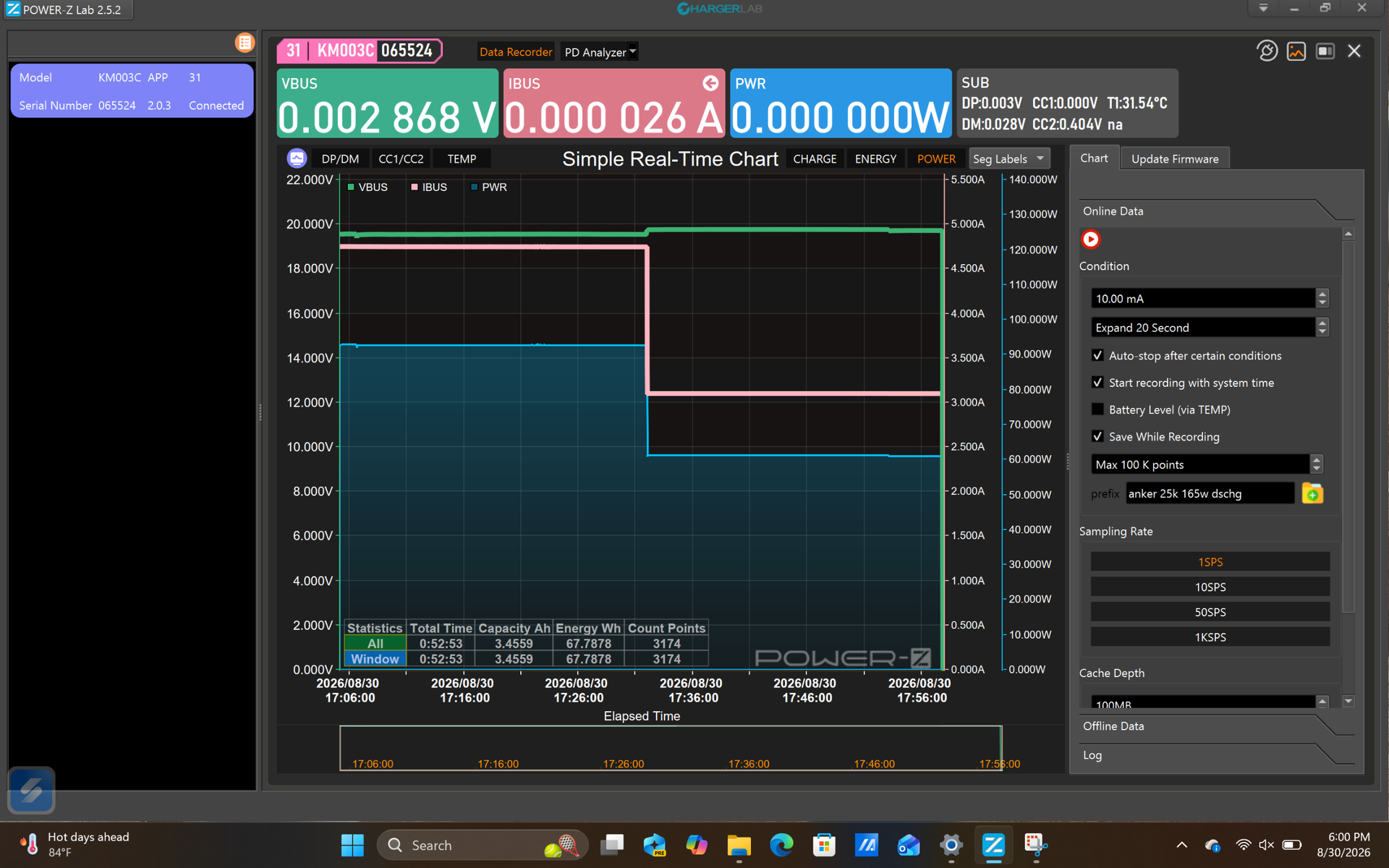The width and height of the screenshot is (1389, 868).
Task: Toggle VBUS series in chart legend
Action: [367, 187]
